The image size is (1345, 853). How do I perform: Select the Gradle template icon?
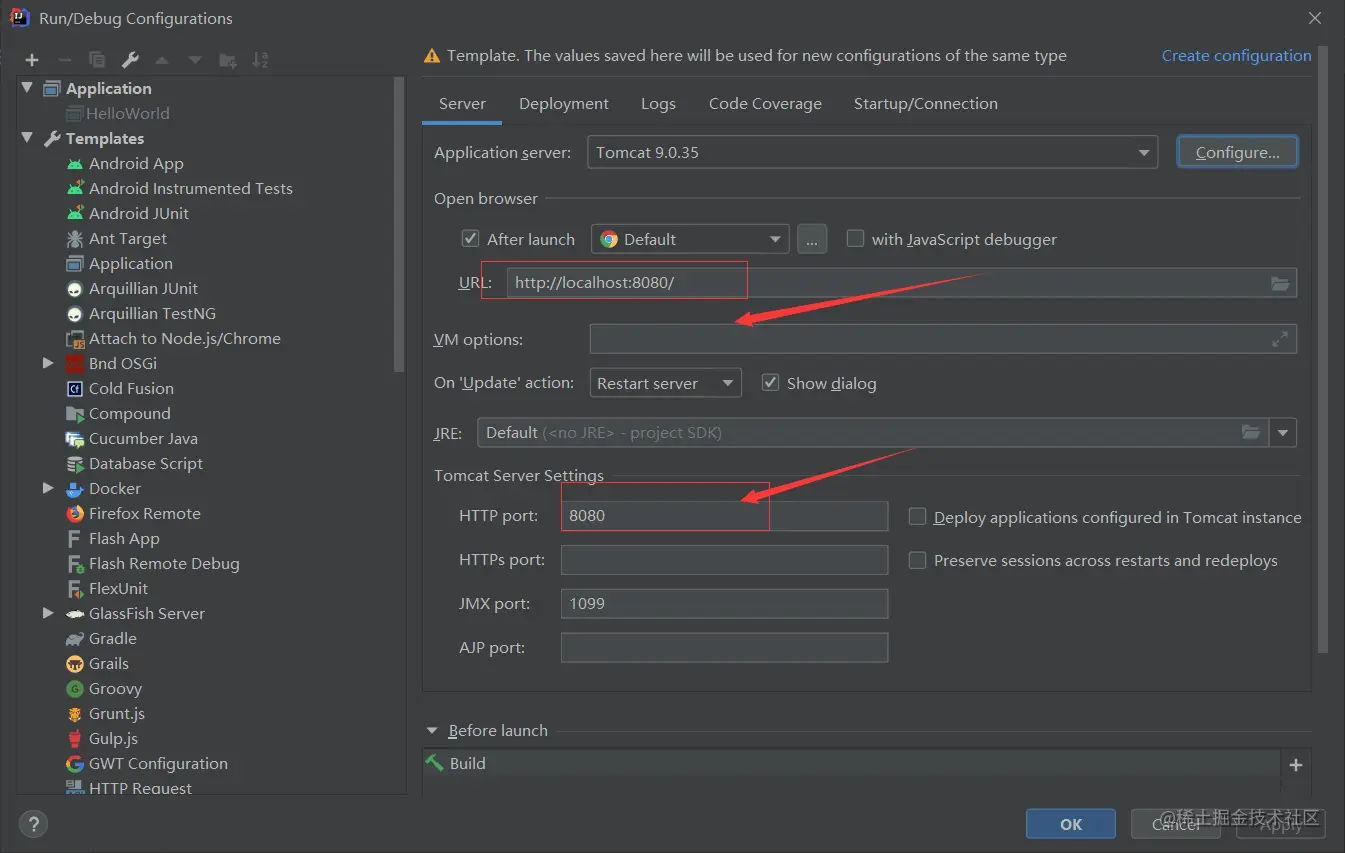click(75, 638)
